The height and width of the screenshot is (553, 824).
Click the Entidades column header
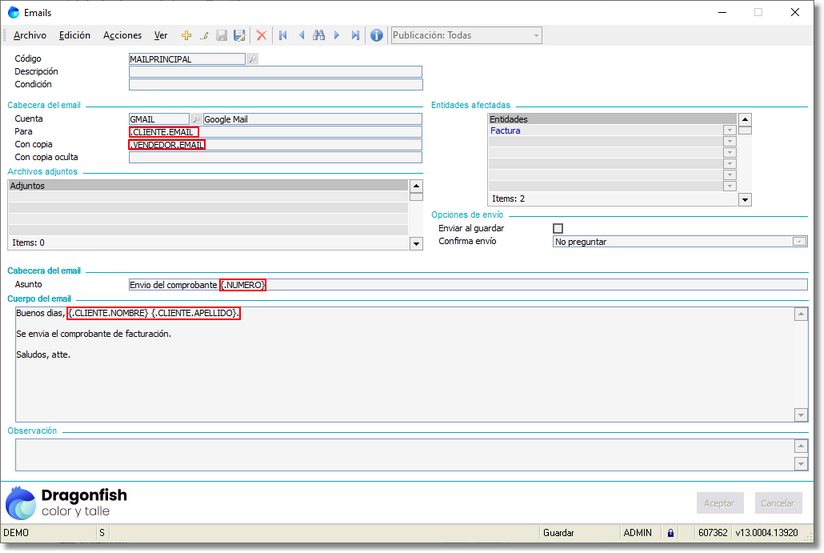coord(612,119)
